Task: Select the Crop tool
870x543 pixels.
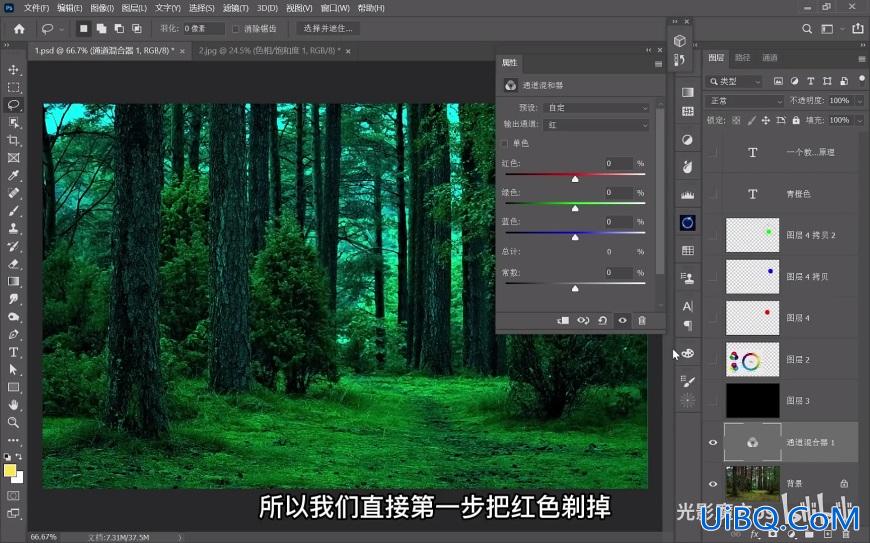Action: 13,140
